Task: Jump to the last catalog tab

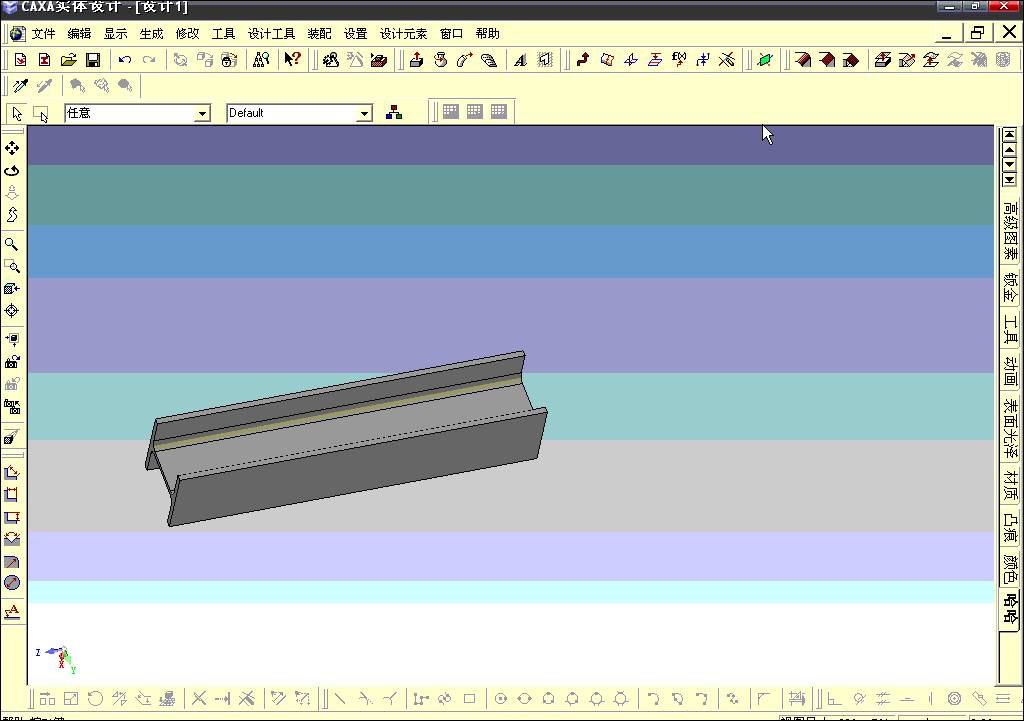Action: click(1010, 180)
